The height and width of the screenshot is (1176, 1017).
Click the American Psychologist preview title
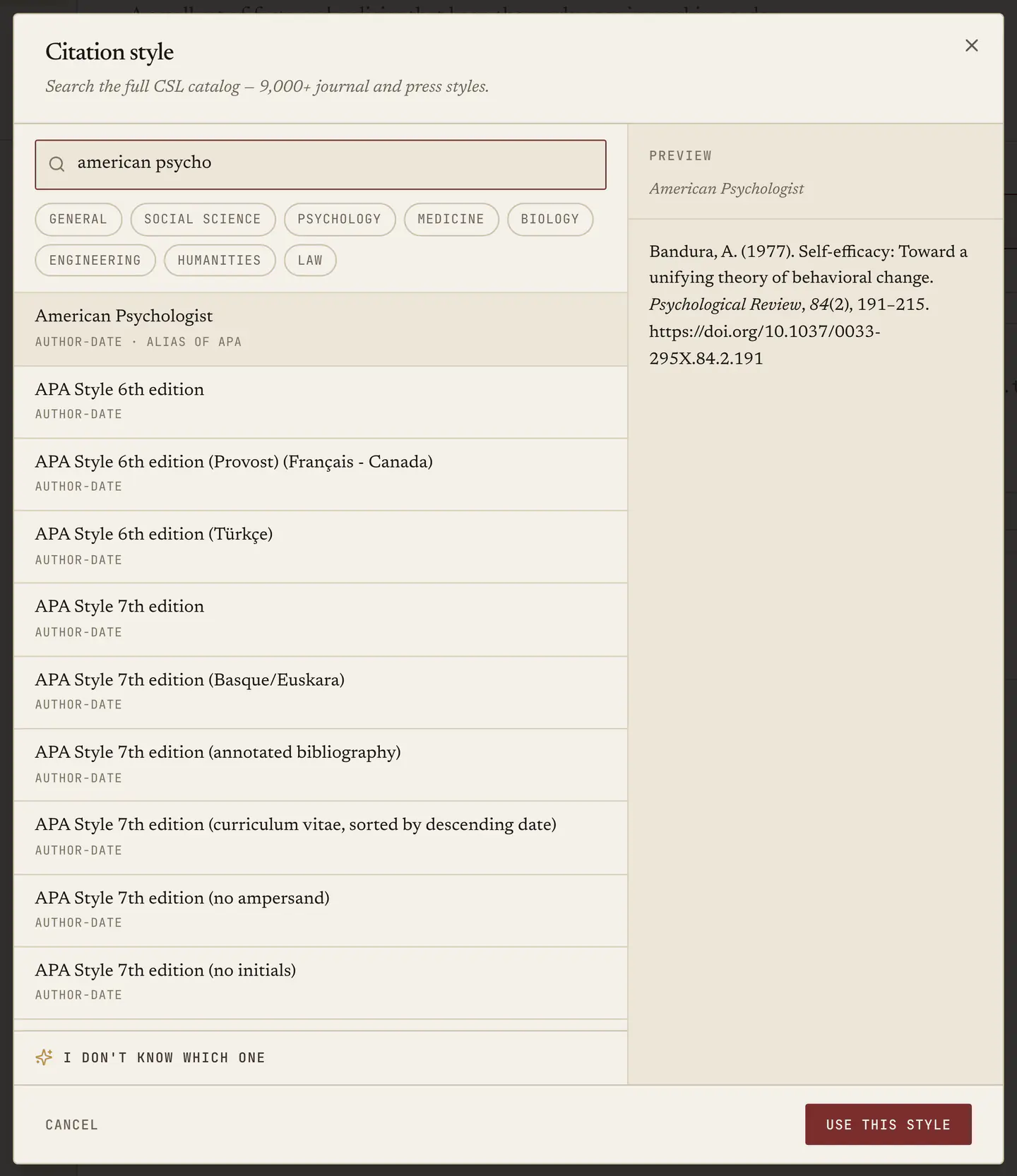(726, 189)
